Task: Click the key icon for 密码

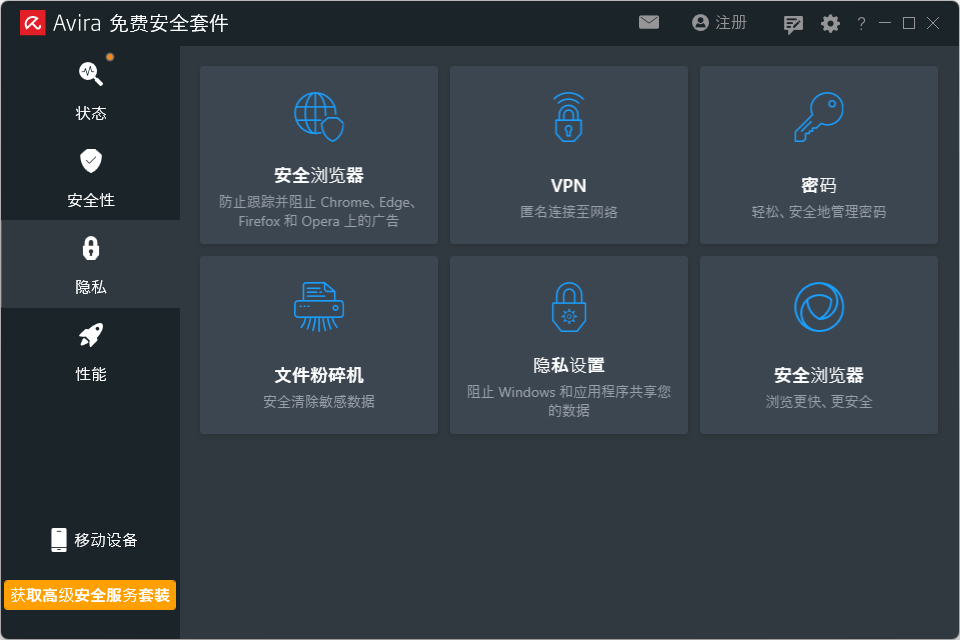Action: (819, 117)
